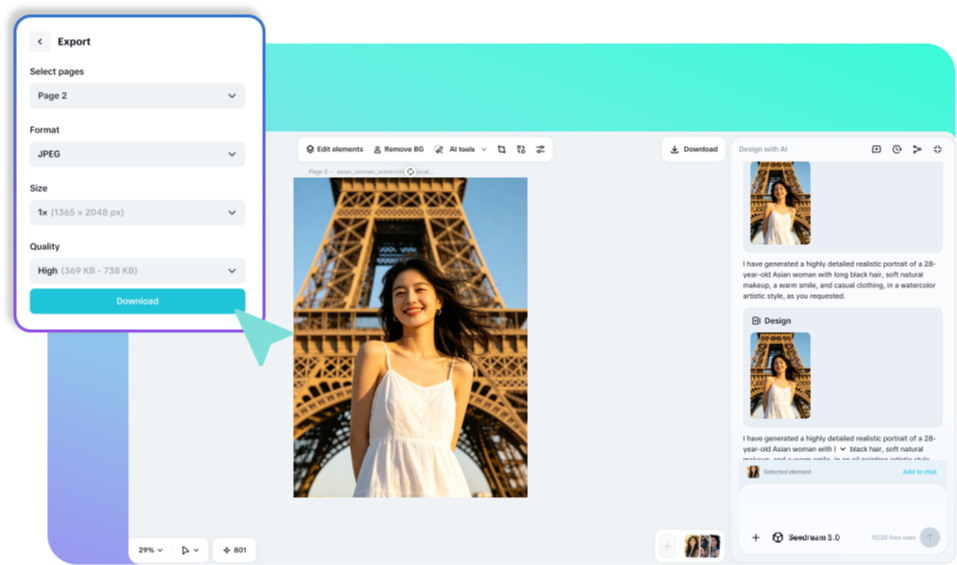Click the plus attachment icon in chat input
This screenshot has width=957, height=565.
click(x=756, y=538)
